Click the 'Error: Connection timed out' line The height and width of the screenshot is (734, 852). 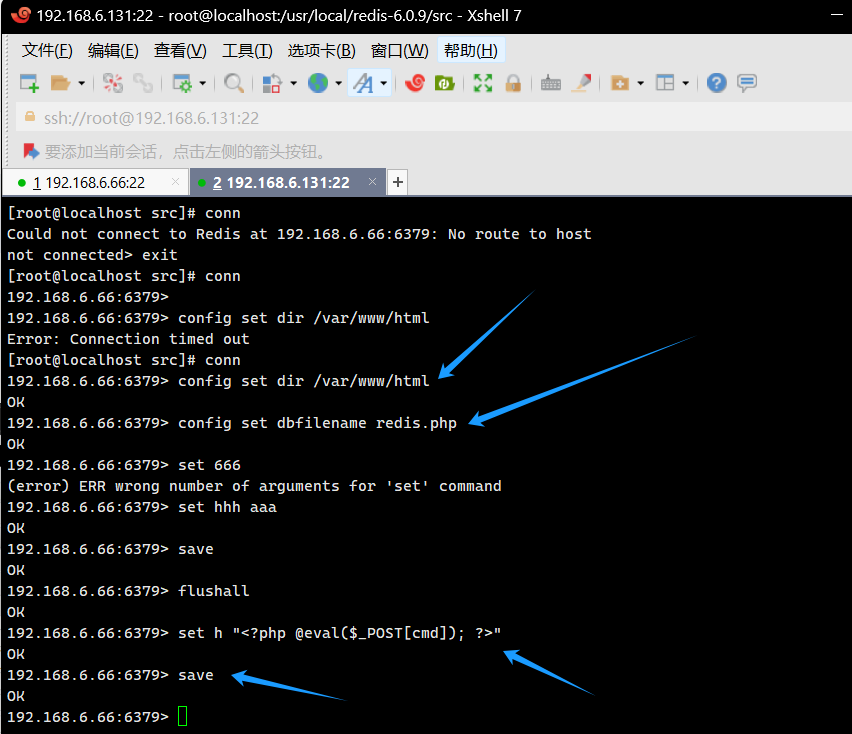(x=128, y=339)
